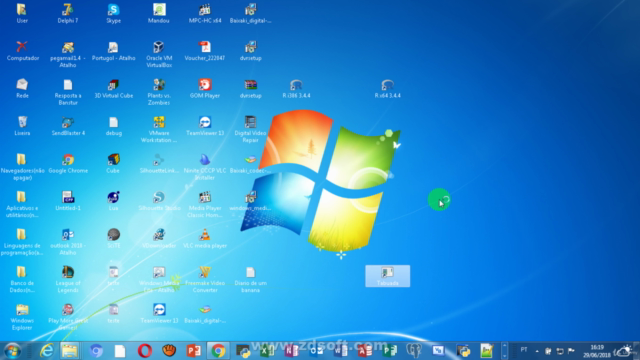Open the taskbar clock and date

click(x=597, y=351)
